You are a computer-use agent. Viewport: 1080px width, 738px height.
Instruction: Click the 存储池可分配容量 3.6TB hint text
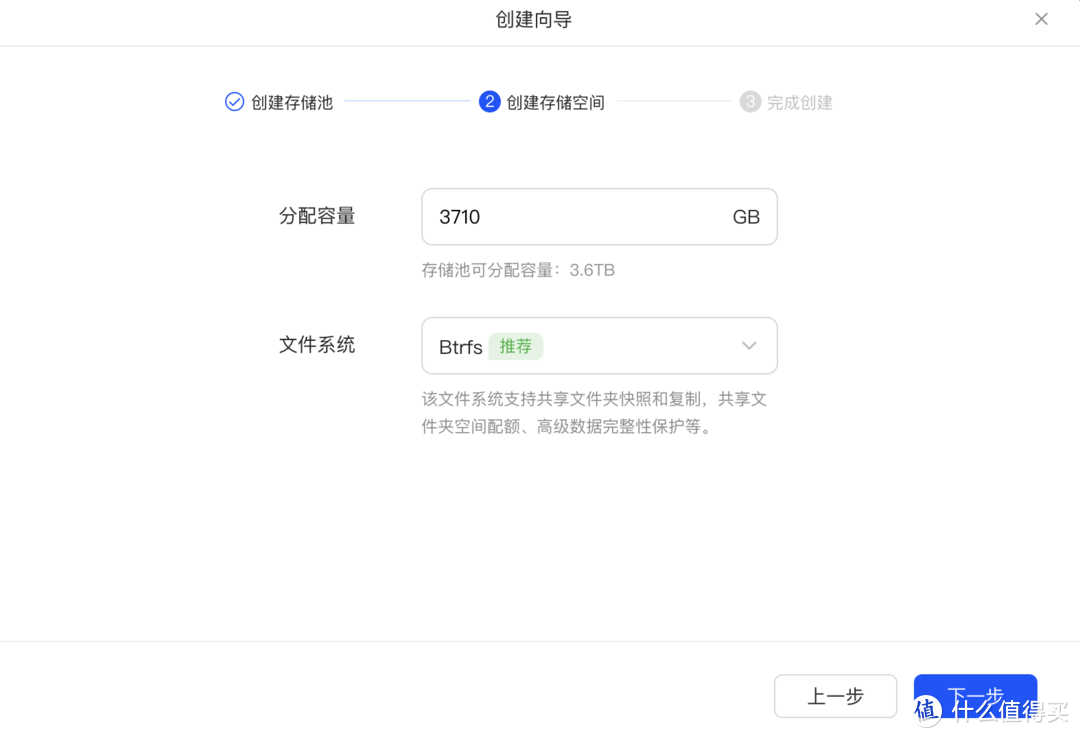(517, 269)
